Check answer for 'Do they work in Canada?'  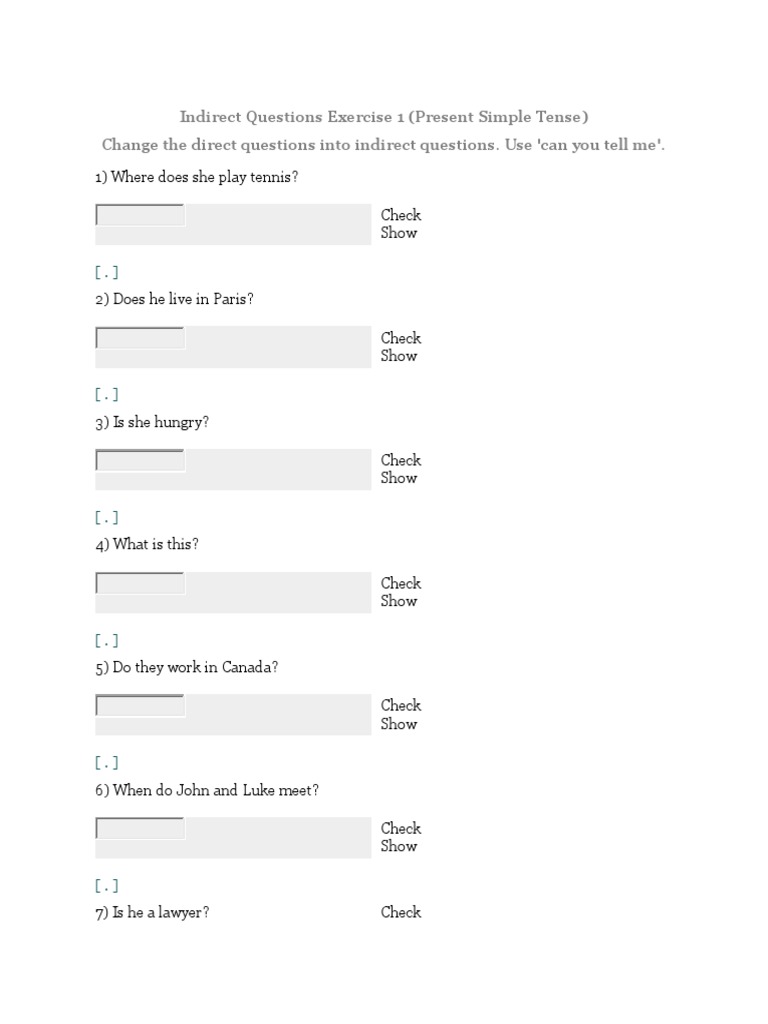(x=401, y=705)
